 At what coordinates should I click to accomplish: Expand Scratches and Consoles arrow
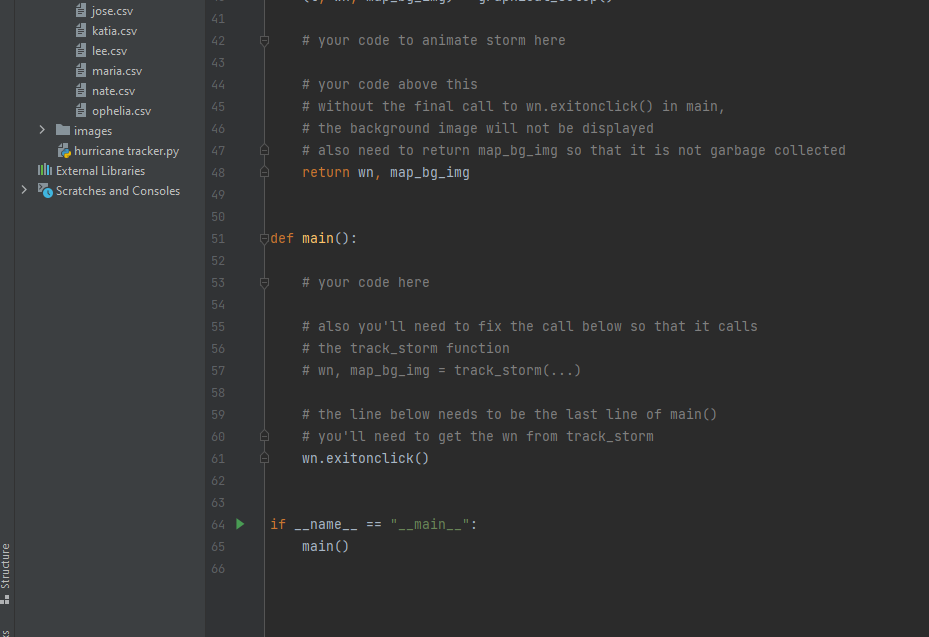tap(24, 190)
